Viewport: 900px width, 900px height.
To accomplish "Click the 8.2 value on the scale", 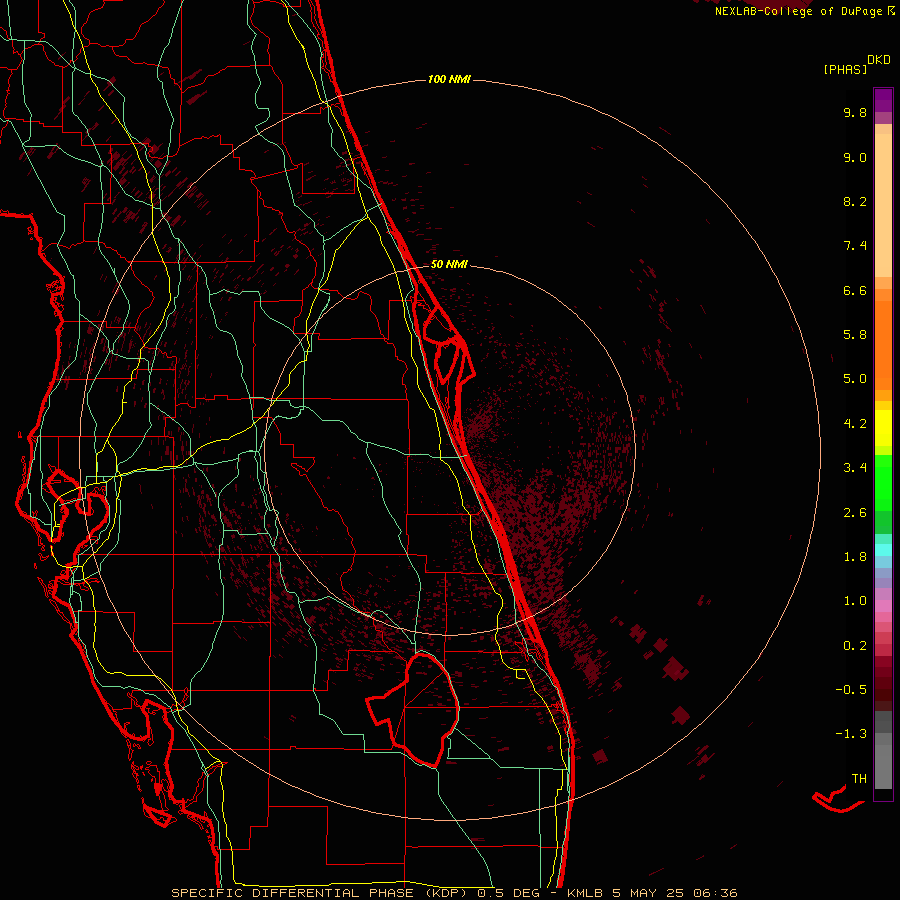I will (x=855, y=201).
